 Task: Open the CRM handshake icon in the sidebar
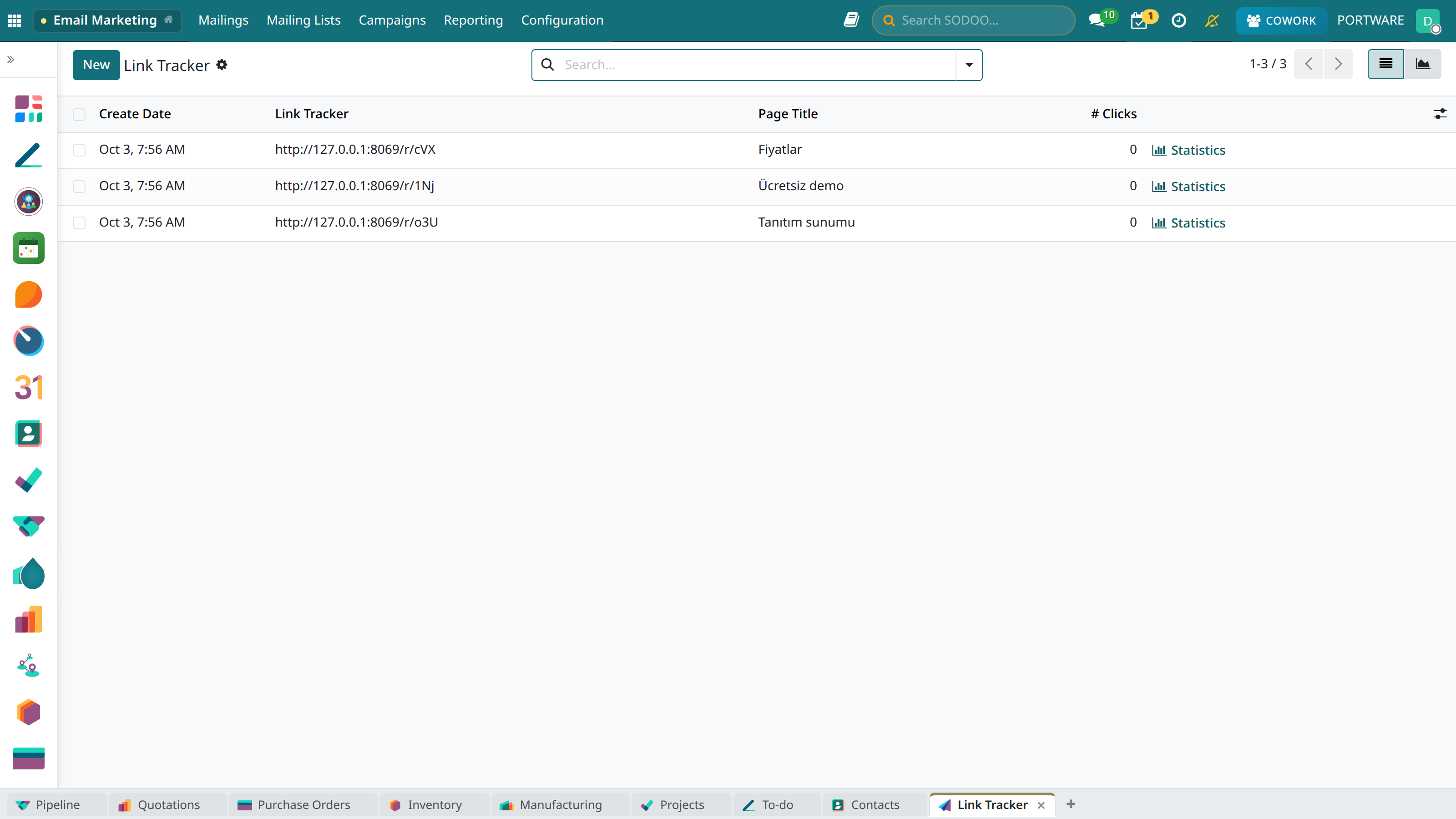tap(29, 526)
